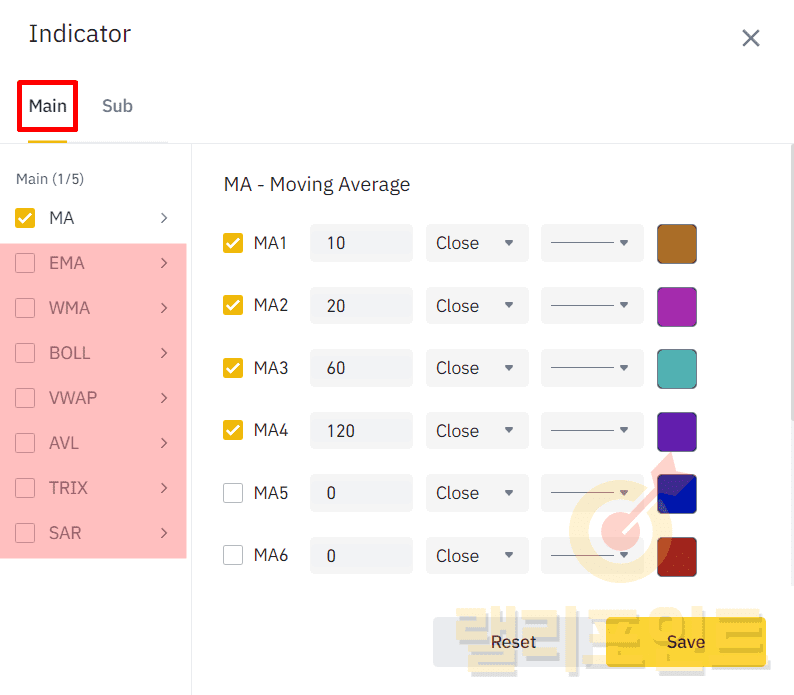This screenshot has width=794, height=695.
Task: Tick the AVL indicator checkbox
Action: point(26,443)
